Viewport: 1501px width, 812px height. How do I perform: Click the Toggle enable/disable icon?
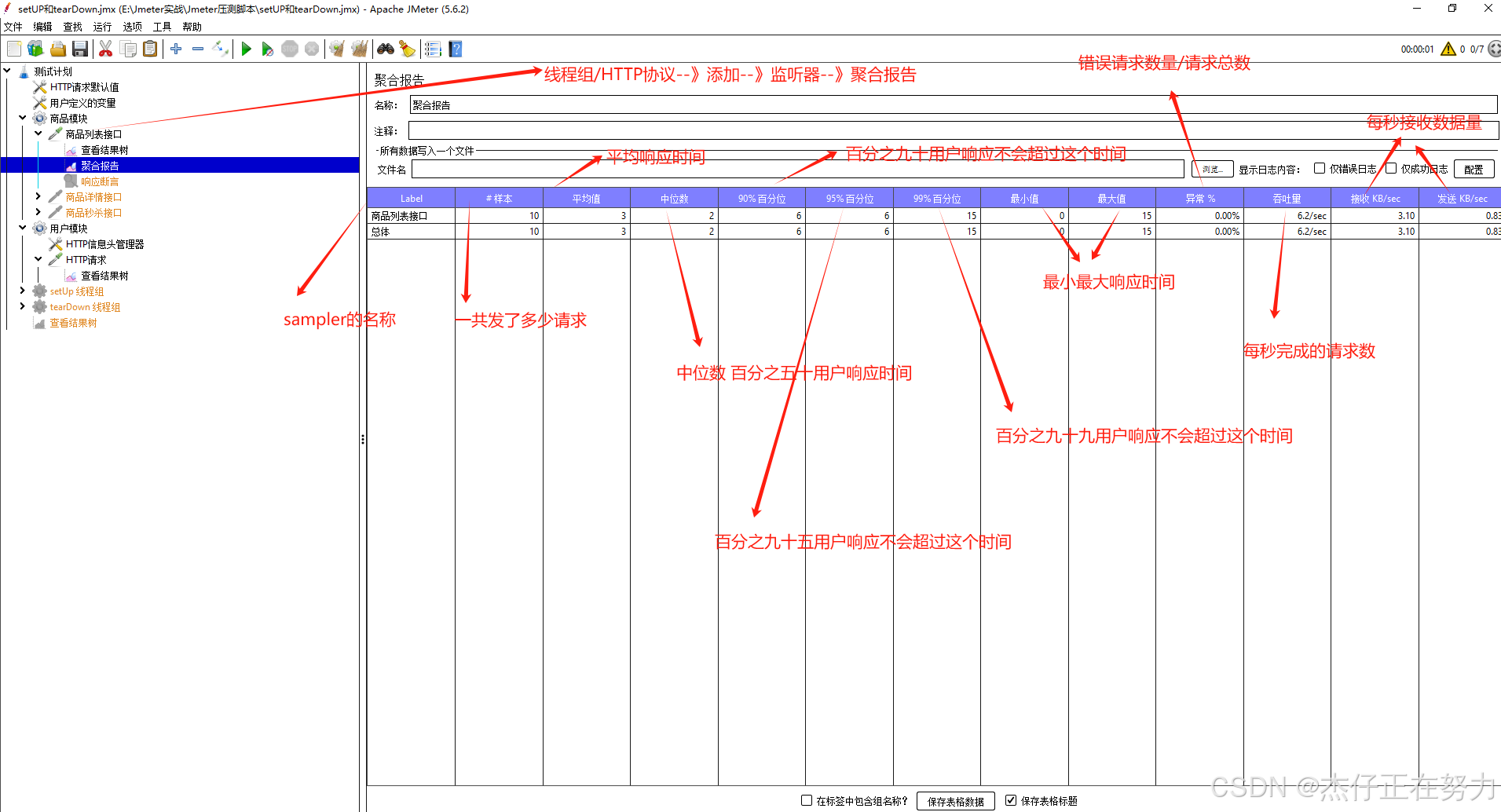[x=221, y=49]
